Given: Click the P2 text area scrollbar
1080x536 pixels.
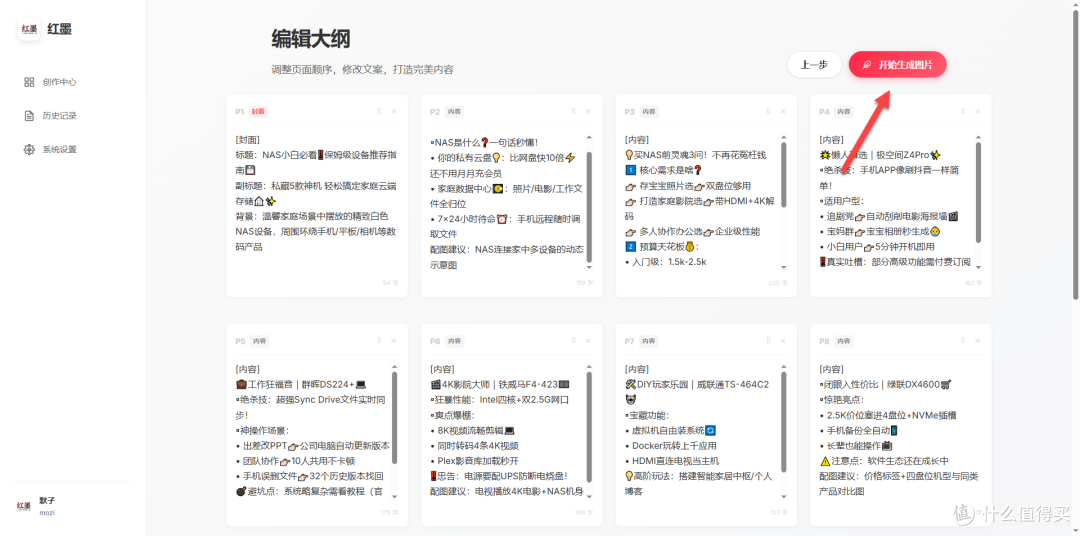Looking at the screenshot, I should pyautogui.click(x=589, y=205).
